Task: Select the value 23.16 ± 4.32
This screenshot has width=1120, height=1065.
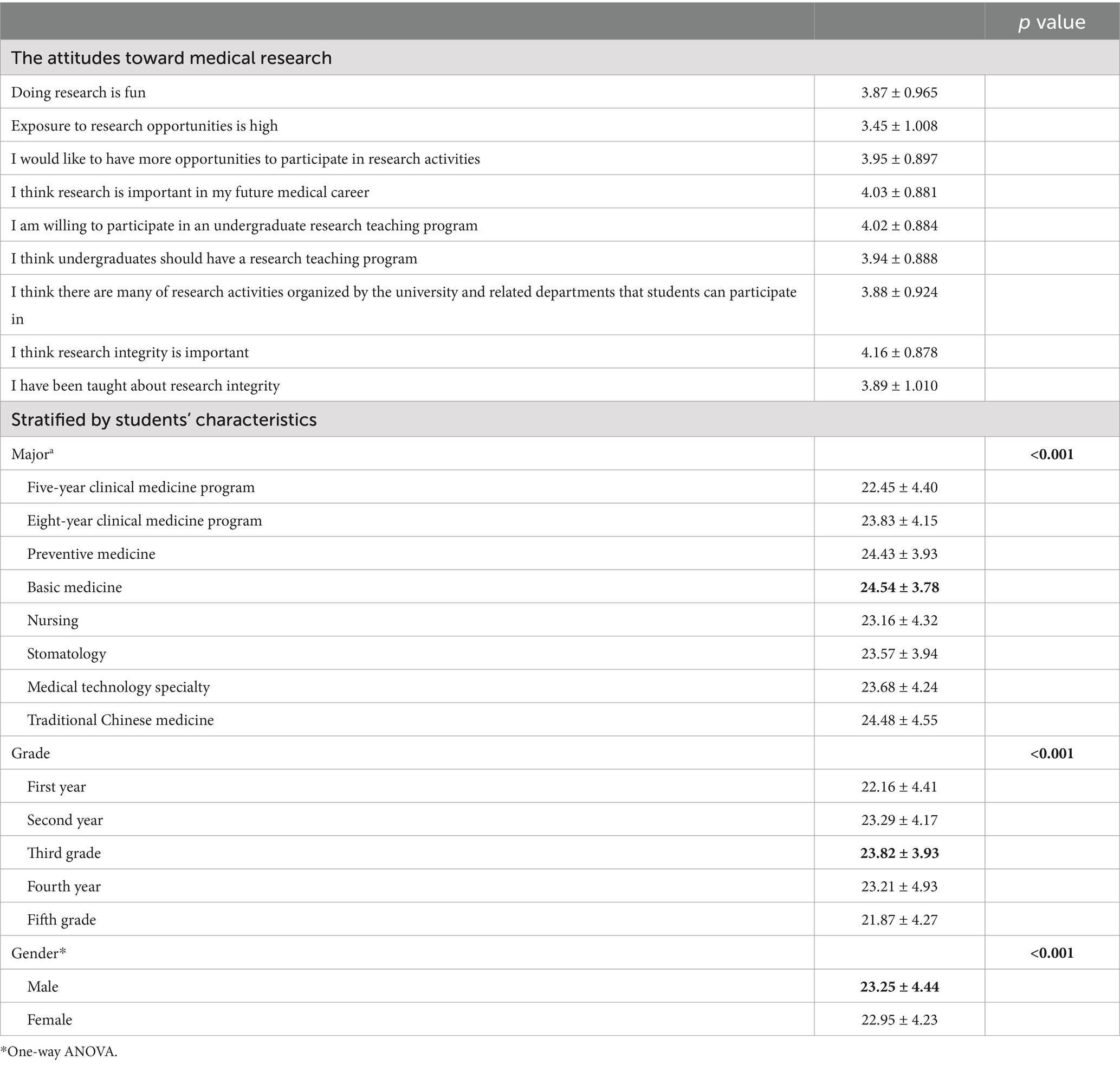Action: [x=899, y=621]
